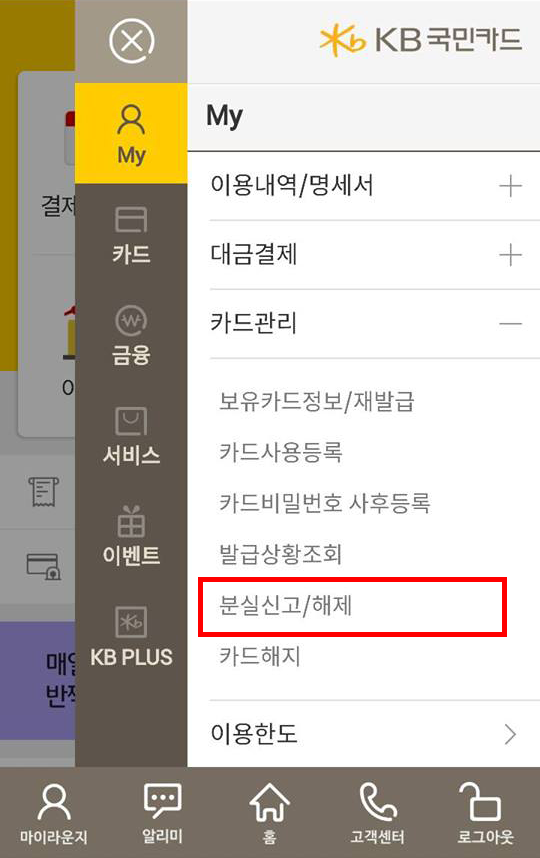Tap the 로그아웃 padlock icon
Screen dimensions: 540x858
pyautogui.click(x=480, y=801)
